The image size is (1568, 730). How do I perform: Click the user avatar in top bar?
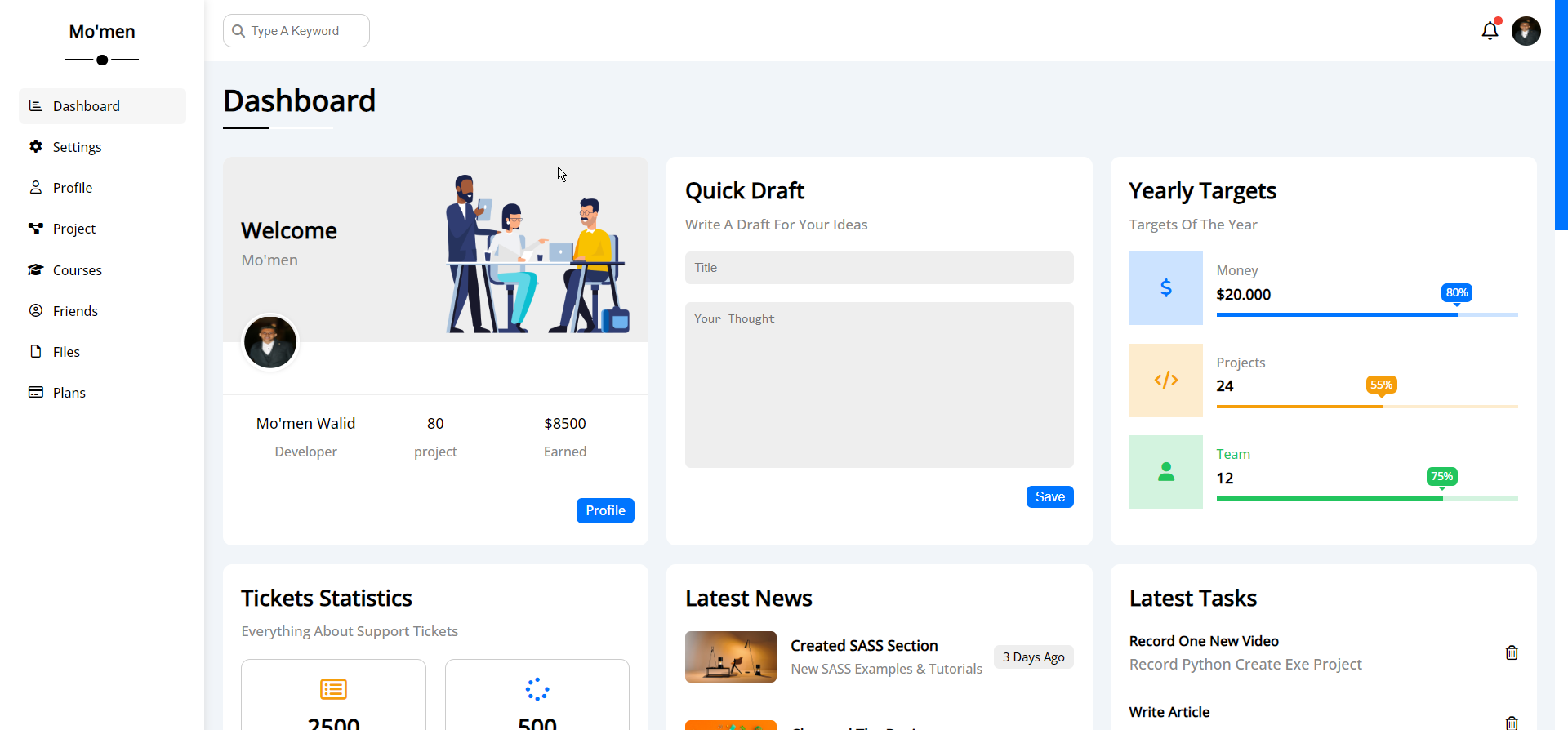1526,31
